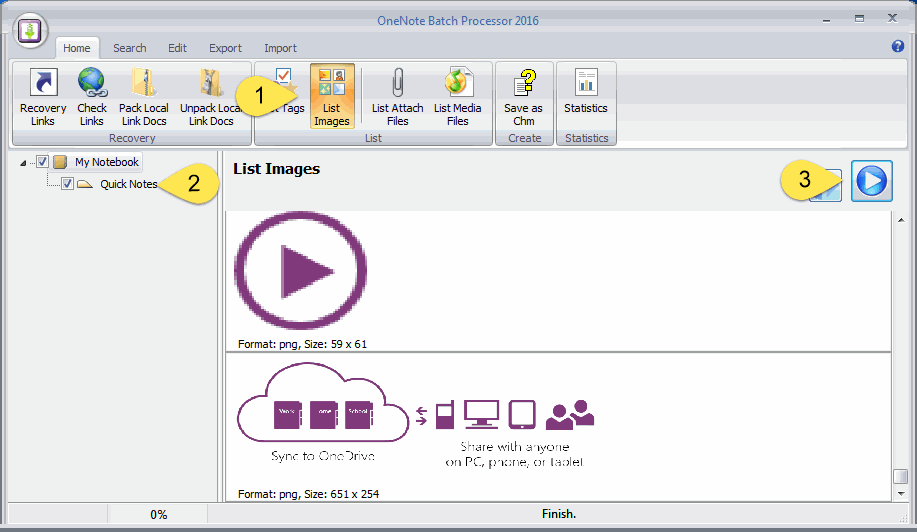Open the Recovery Links tool
The height and width of the screenshot is (532, 917).
[x=43, y=96]
